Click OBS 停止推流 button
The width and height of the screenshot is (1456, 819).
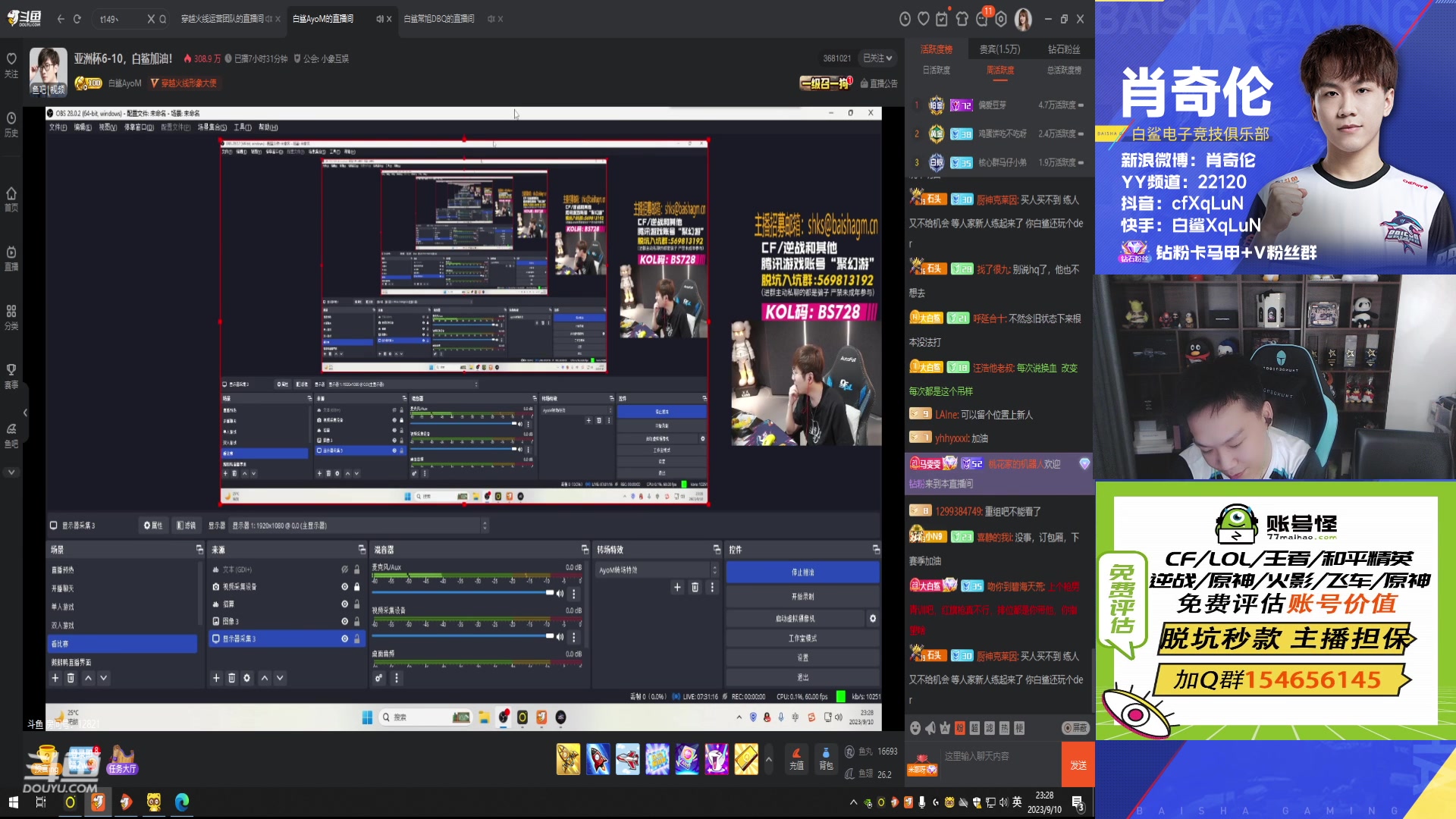tap(802, 572)
